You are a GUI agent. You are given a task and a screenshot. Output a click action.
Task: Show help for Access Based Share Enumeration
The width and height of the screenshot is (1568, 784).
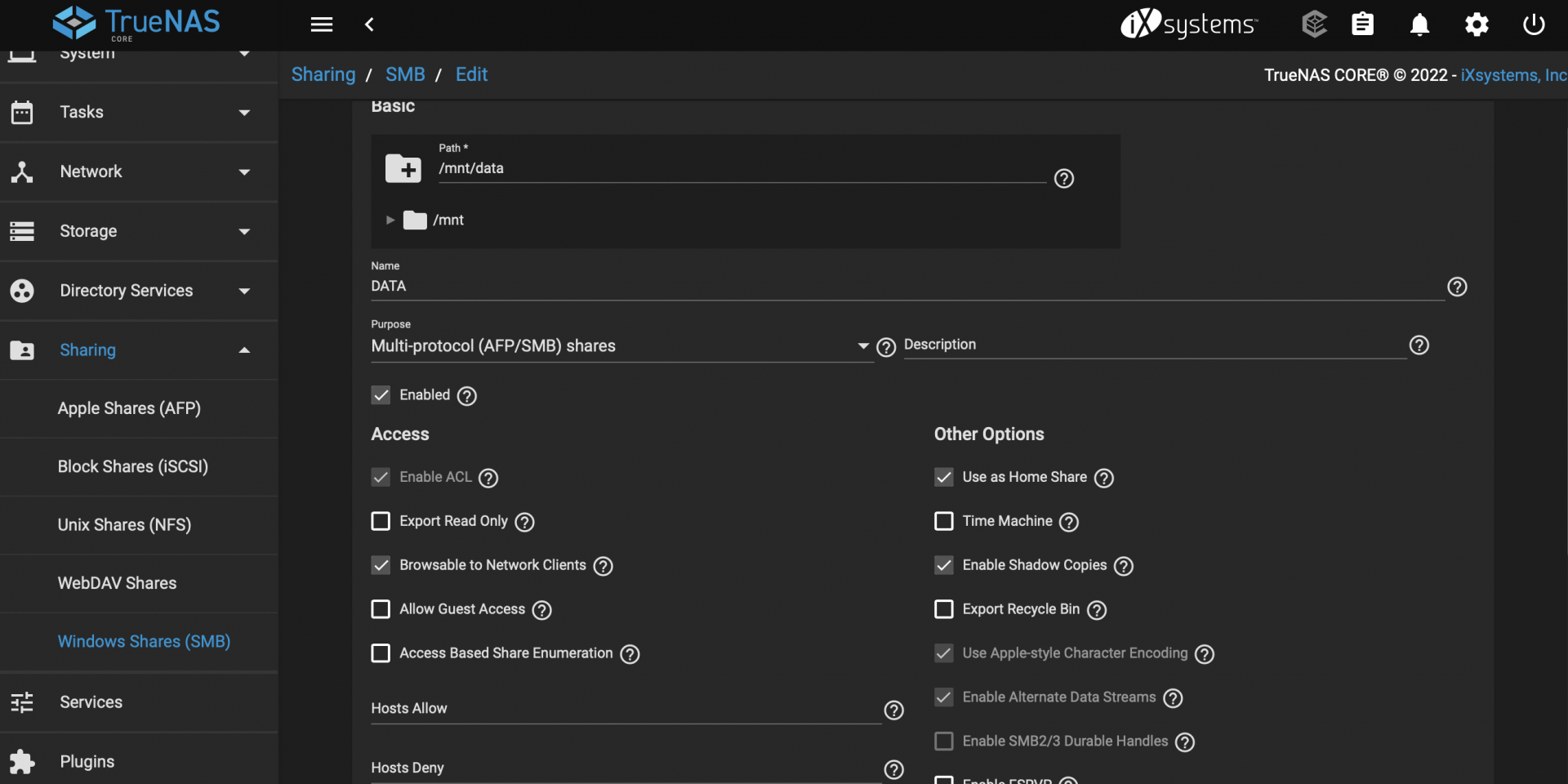pyautogui.click(x=630, y=654)
